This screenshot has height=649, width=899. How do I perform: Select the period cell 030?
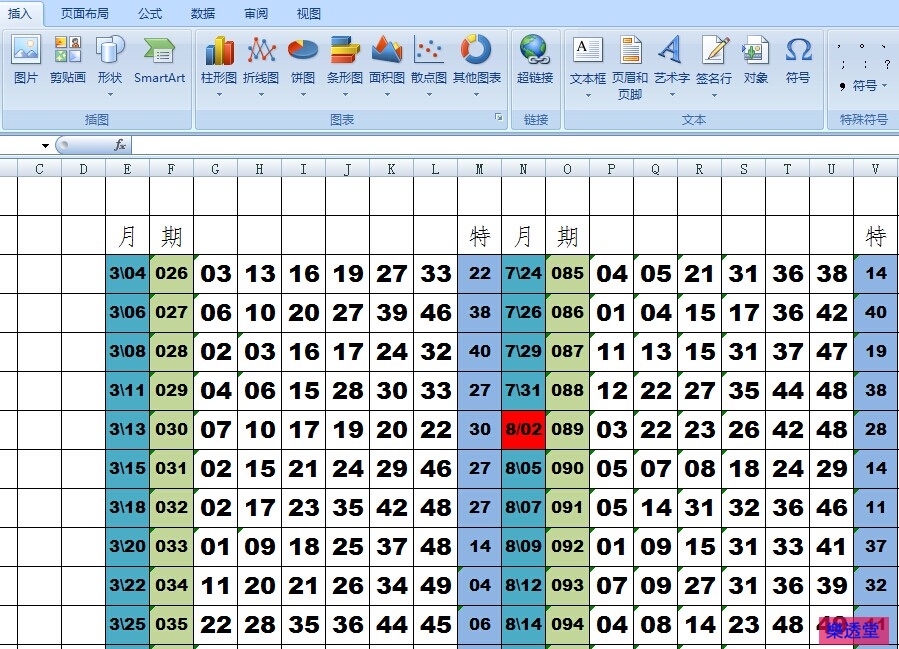[x=171, y=429]
